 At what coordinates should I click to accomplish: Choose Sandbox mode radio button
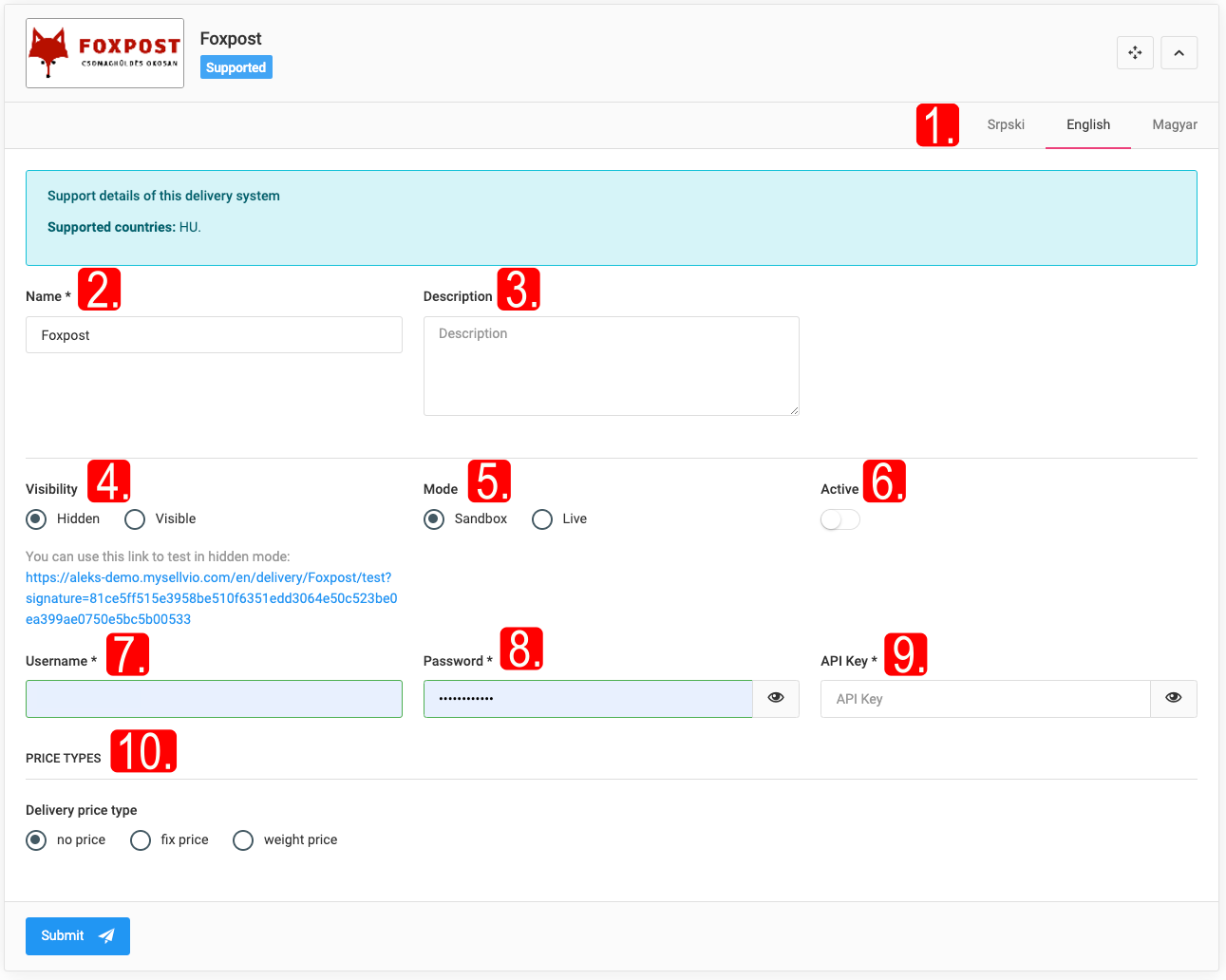coord(434,519)
